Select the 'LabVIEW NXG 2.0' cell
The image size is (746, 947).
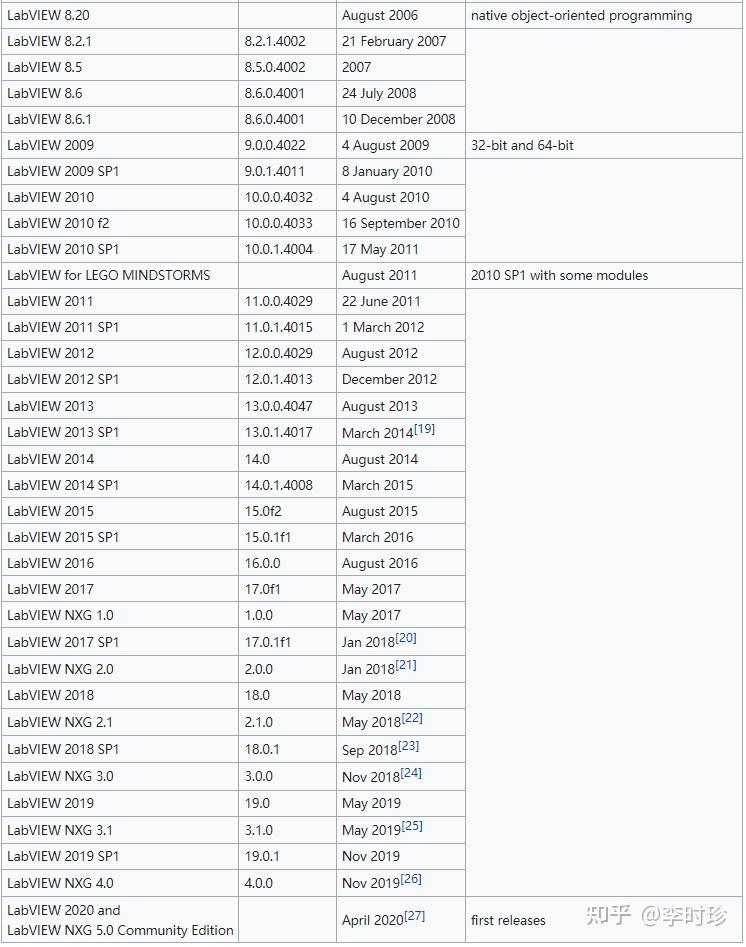(120, 669)
